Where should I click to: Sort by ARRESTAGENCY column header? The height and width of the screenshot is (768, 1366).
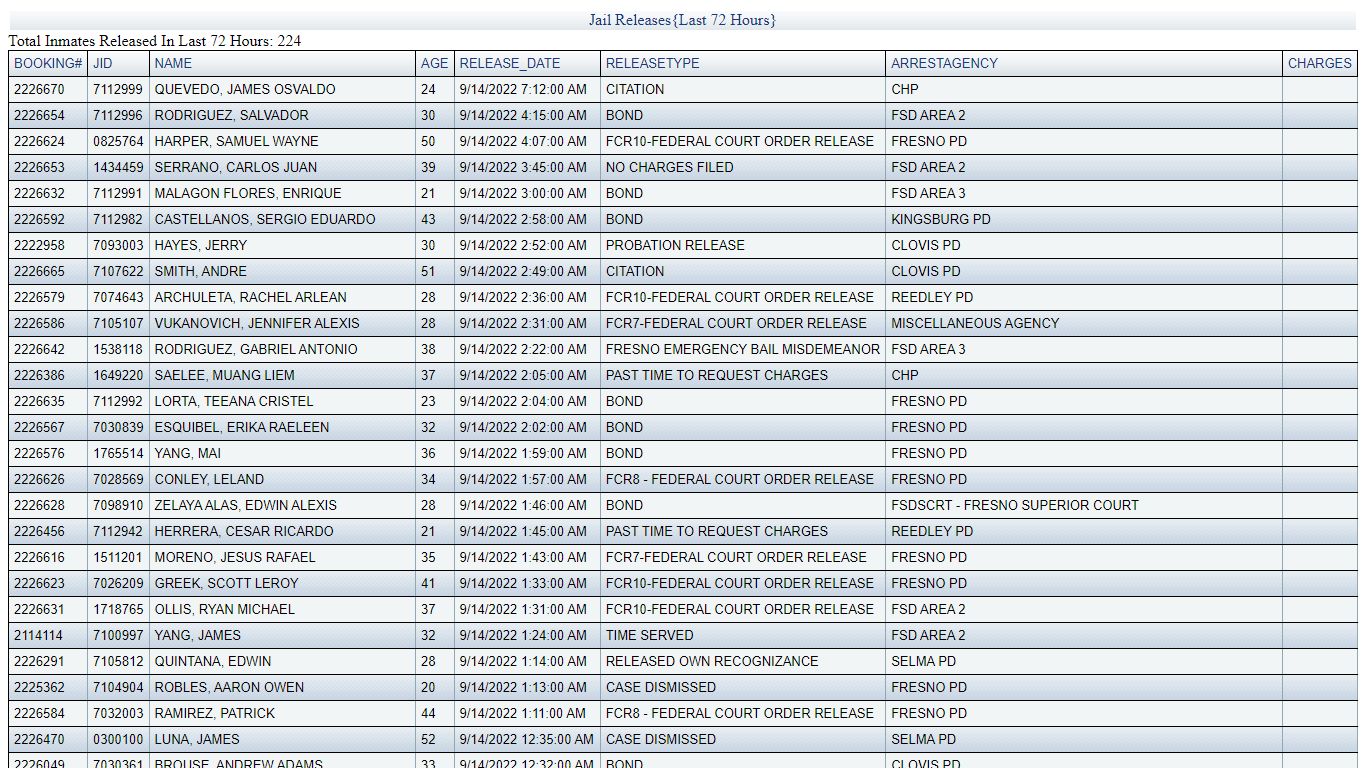coord(944,63)
